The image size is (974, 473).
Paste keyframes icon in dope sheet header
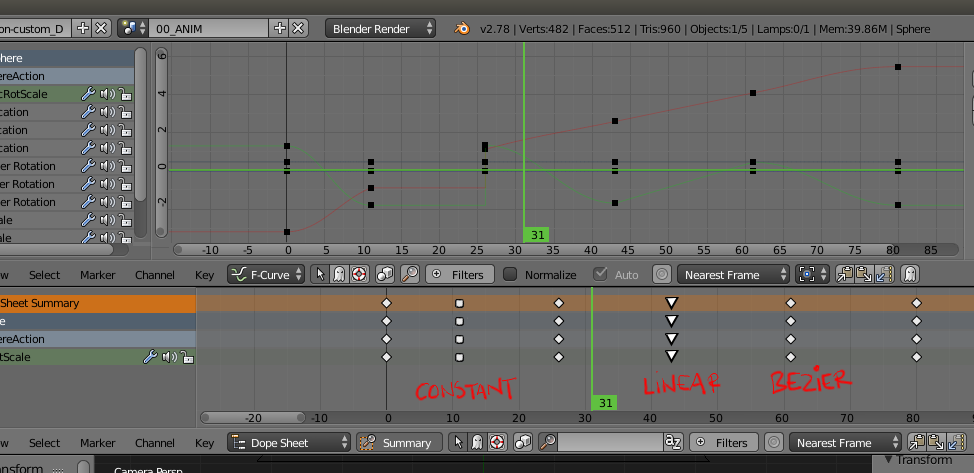click(x=936, y=443)
